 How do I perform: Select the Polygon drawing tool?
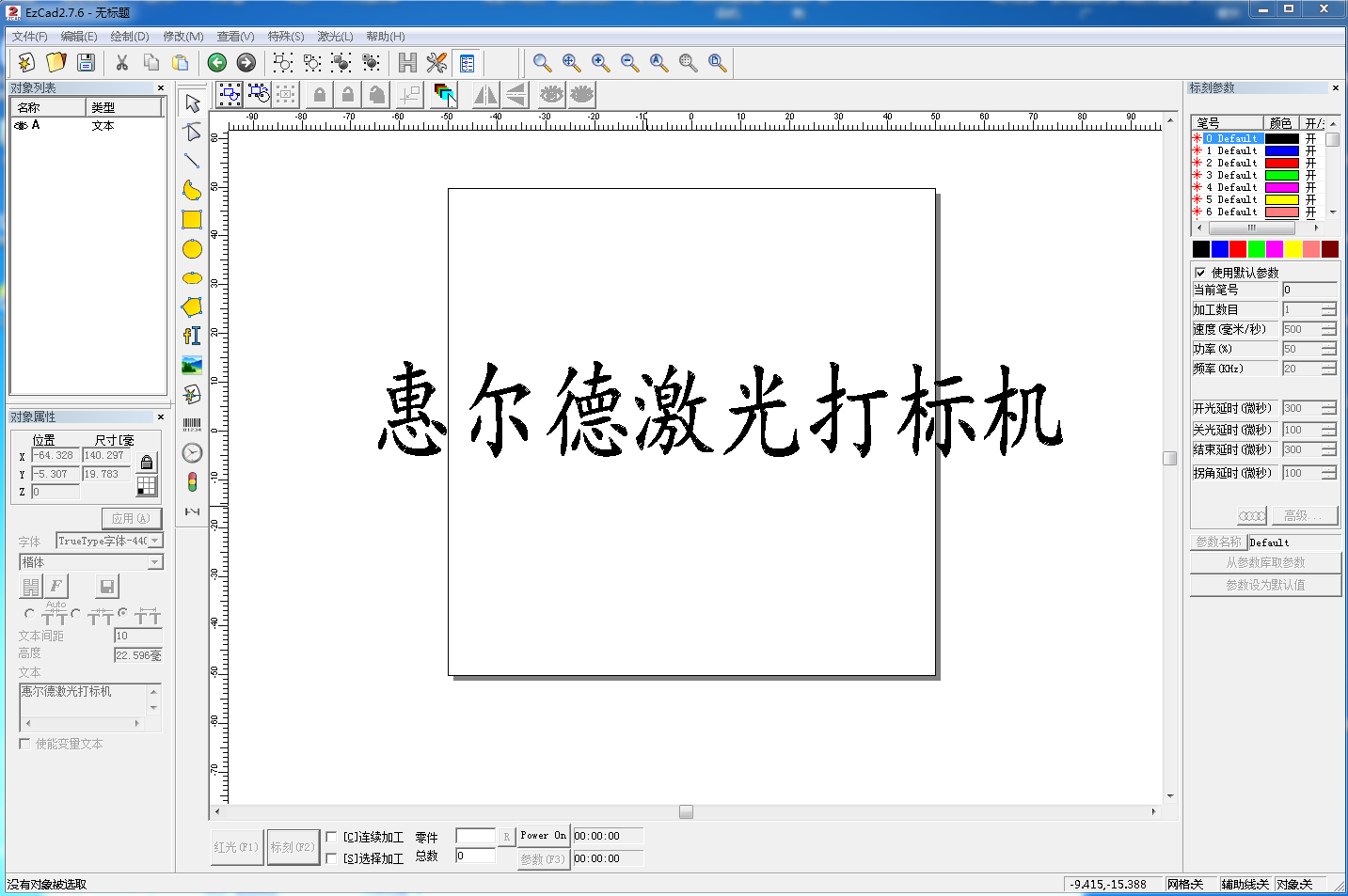(192, 307)
